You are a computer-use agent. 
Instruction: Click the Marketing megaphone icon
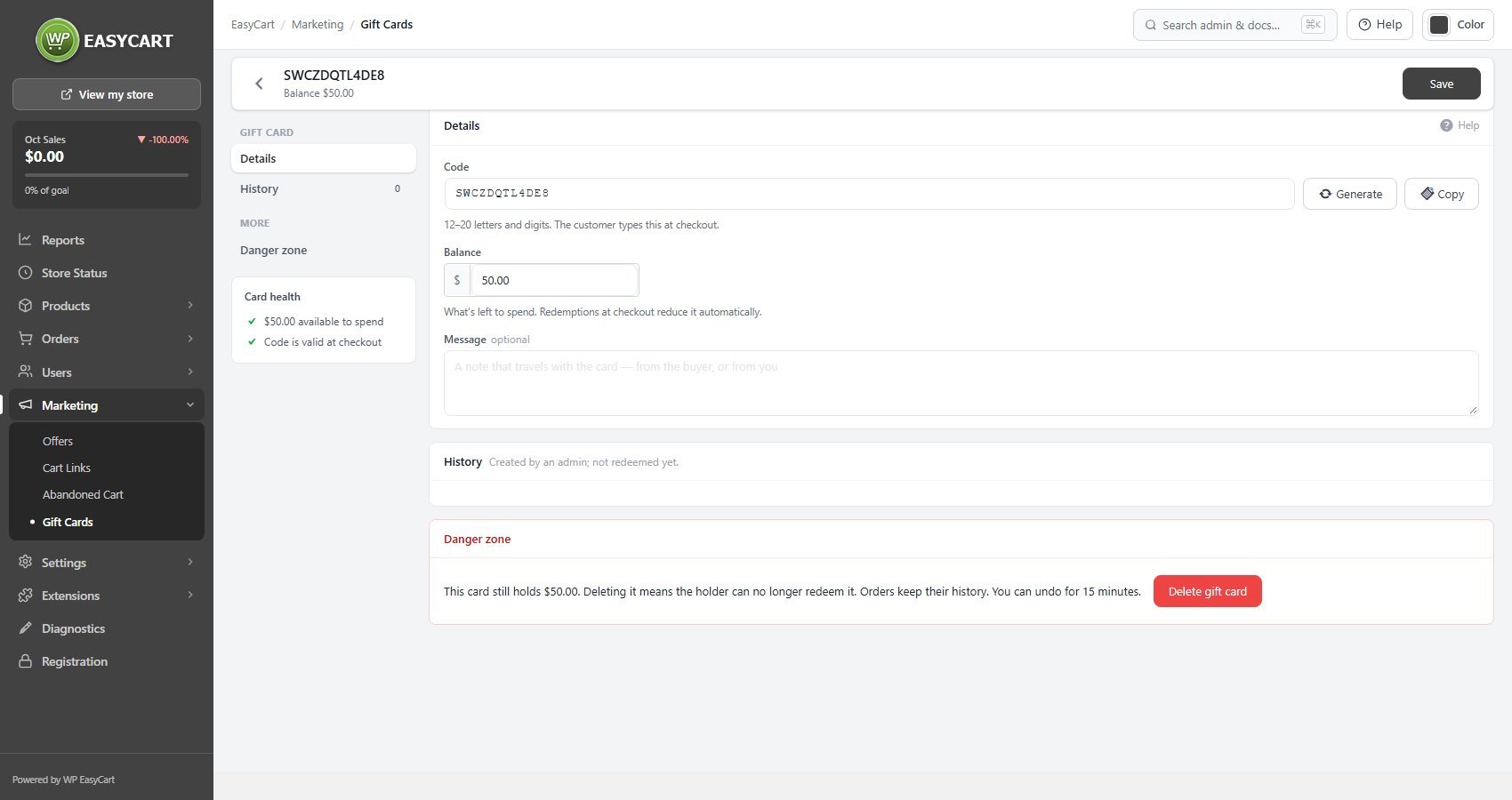pyautogui.click(x=25, y=405)
